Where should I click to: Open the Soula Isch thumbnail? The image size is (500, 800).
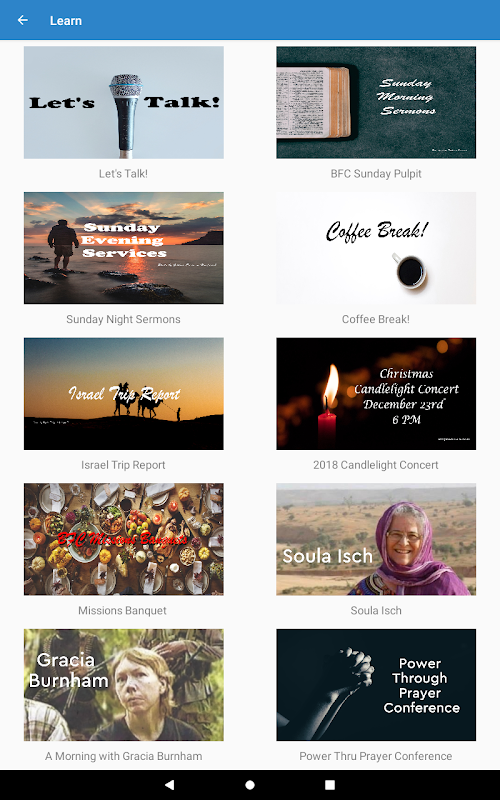(376, 539)
